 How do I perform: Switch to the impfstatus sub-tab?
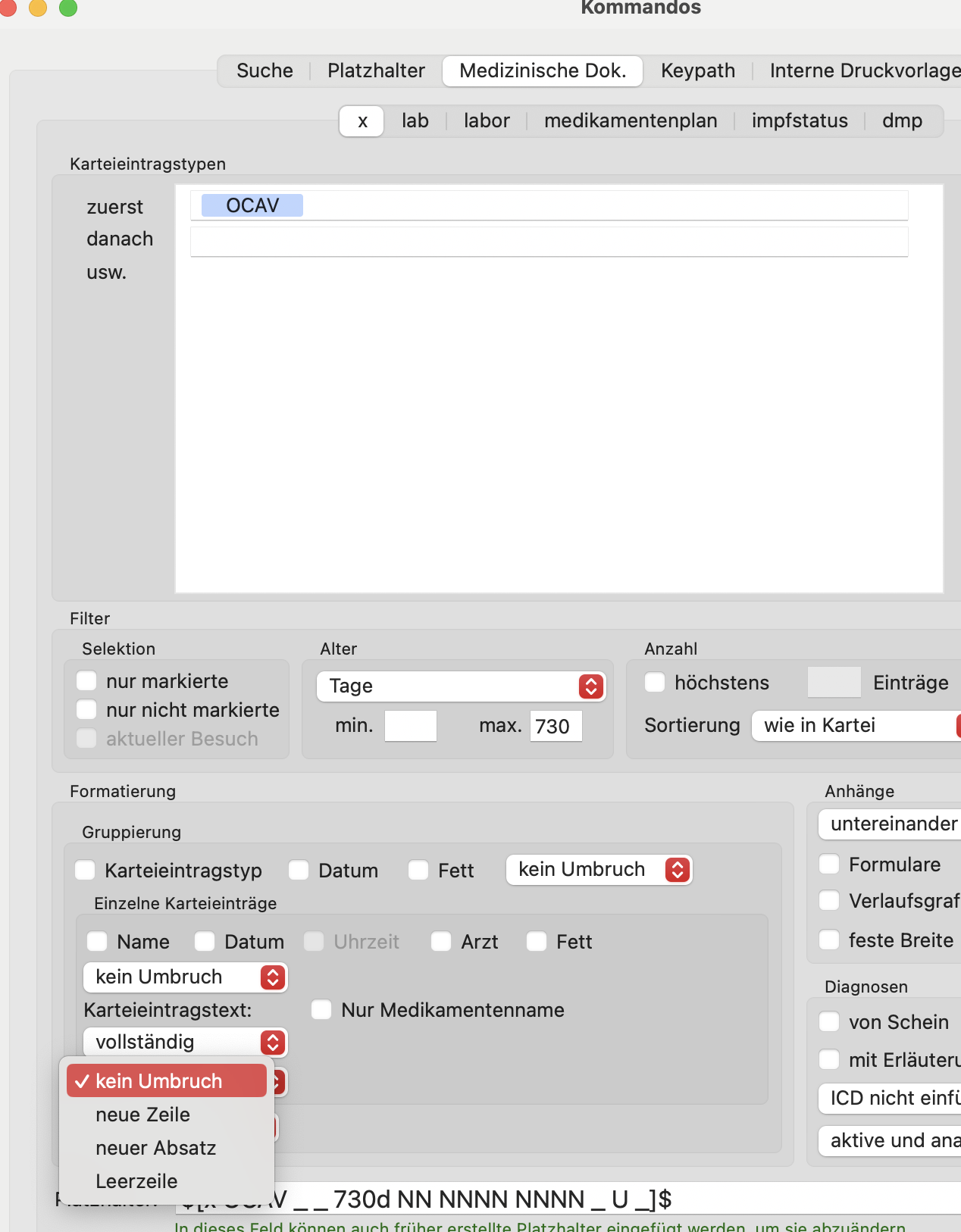click(x=800, y=120)
